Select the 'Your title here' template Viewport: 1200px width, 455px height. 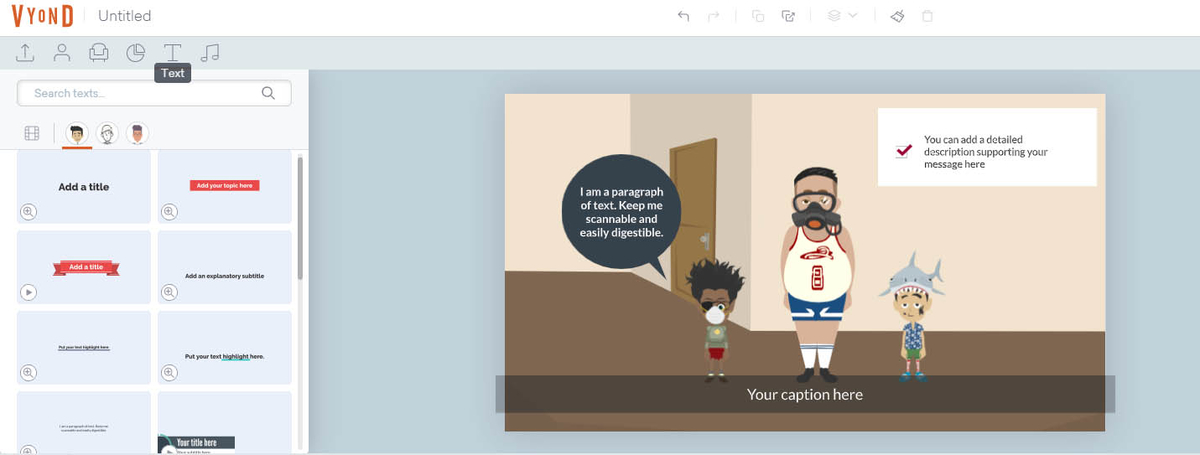pos(225,422)
